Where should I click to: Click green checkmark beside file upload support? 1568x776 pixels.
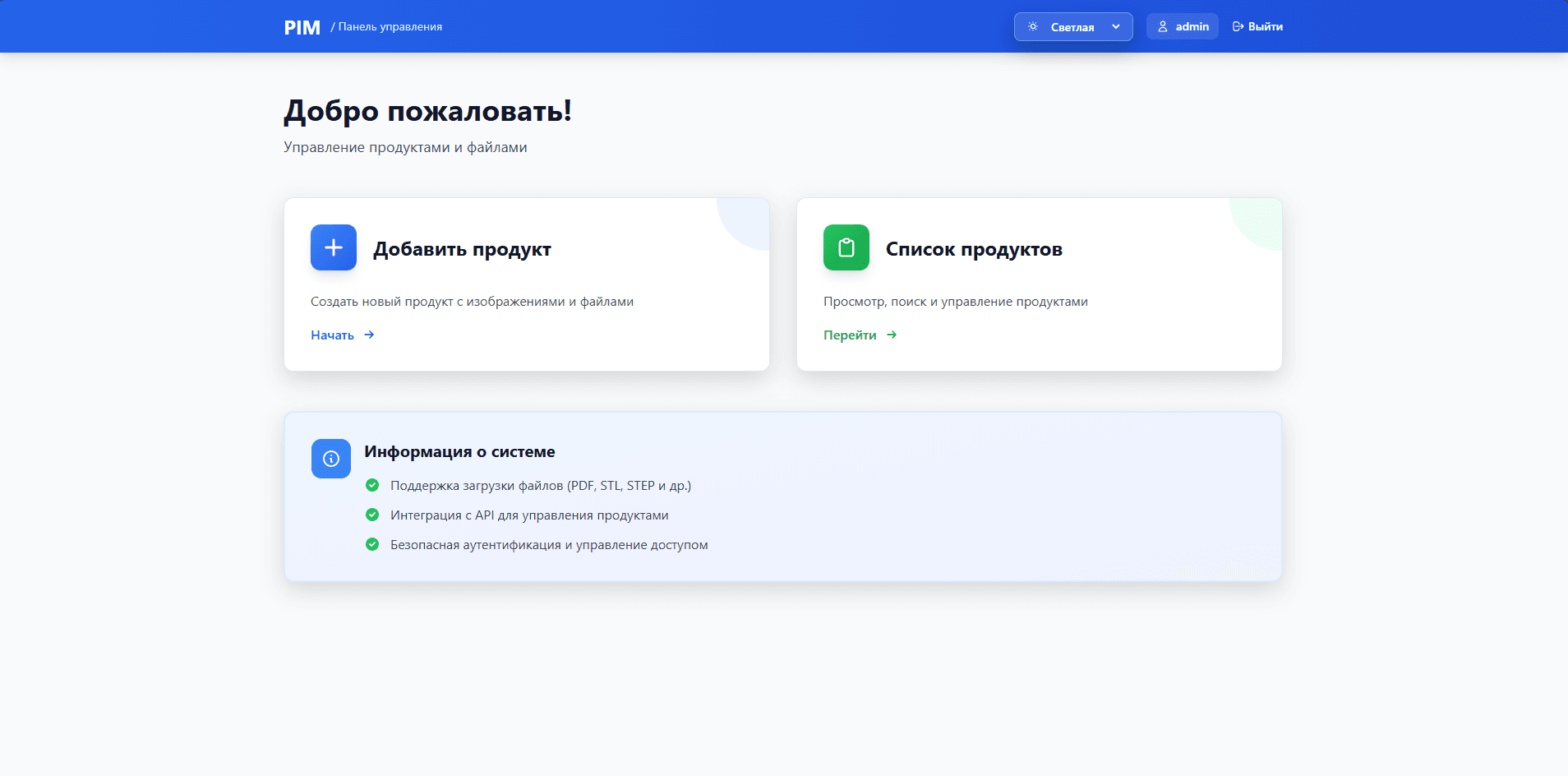pyautogui.click(x=372, y=485)
